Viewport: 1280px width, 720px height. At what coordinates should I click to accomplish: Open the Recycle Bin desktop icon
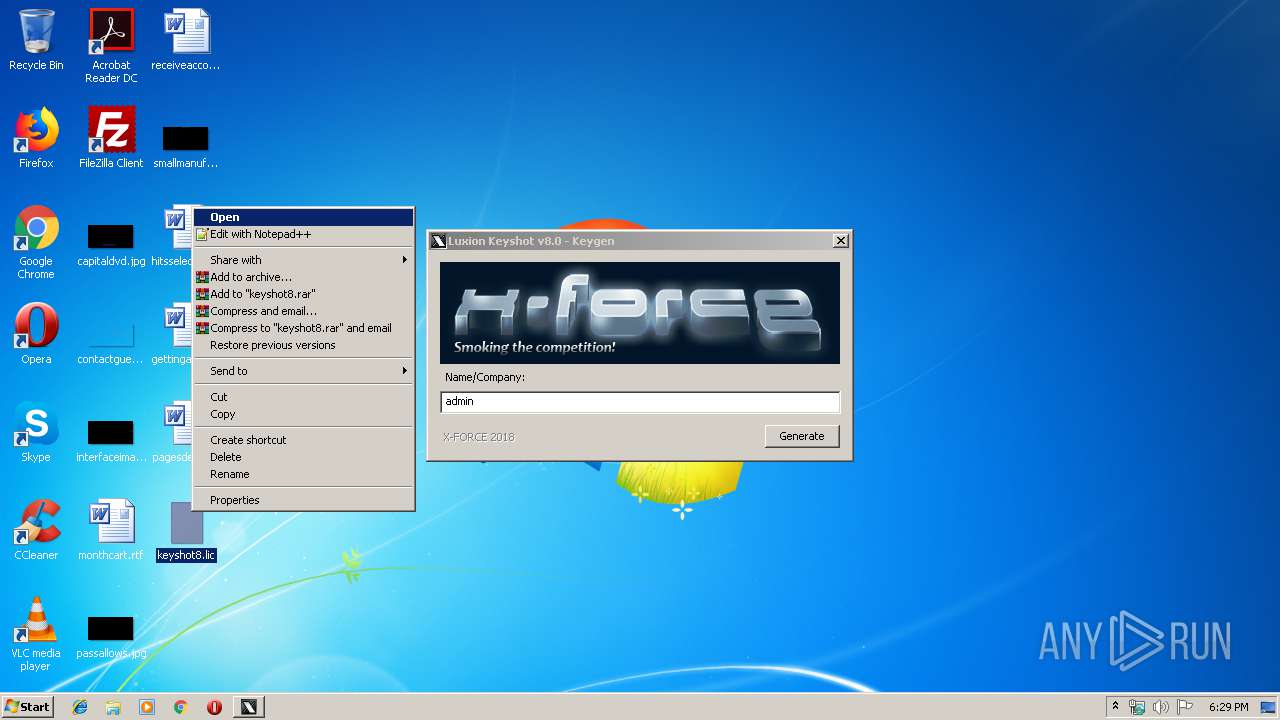click(x=36, y=40)
